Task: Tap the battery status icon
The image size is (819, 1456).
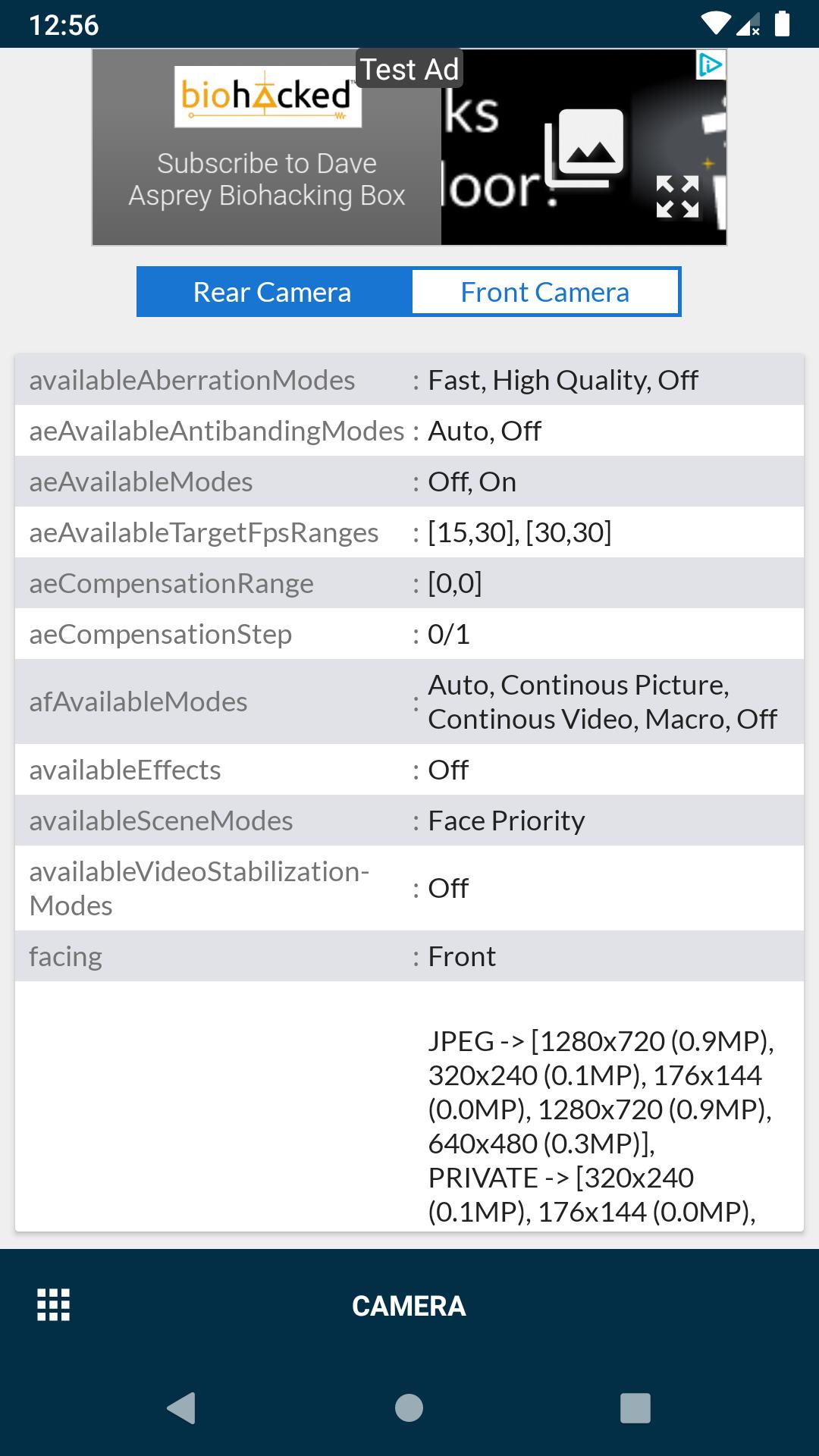Action: tap(783, 24)
